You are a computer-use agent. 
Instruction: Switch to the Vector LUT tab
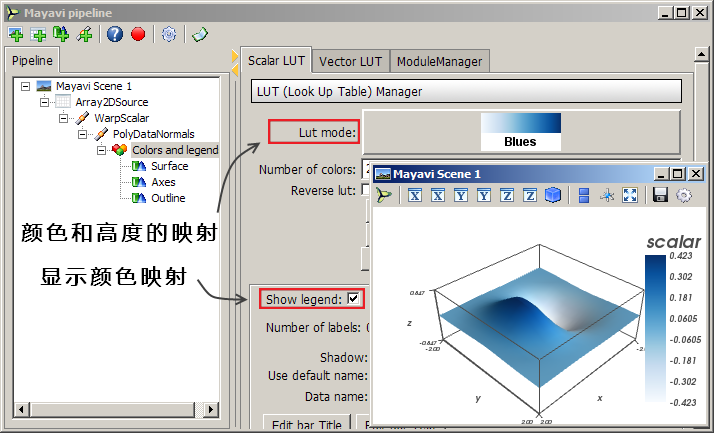click(351, 61)
